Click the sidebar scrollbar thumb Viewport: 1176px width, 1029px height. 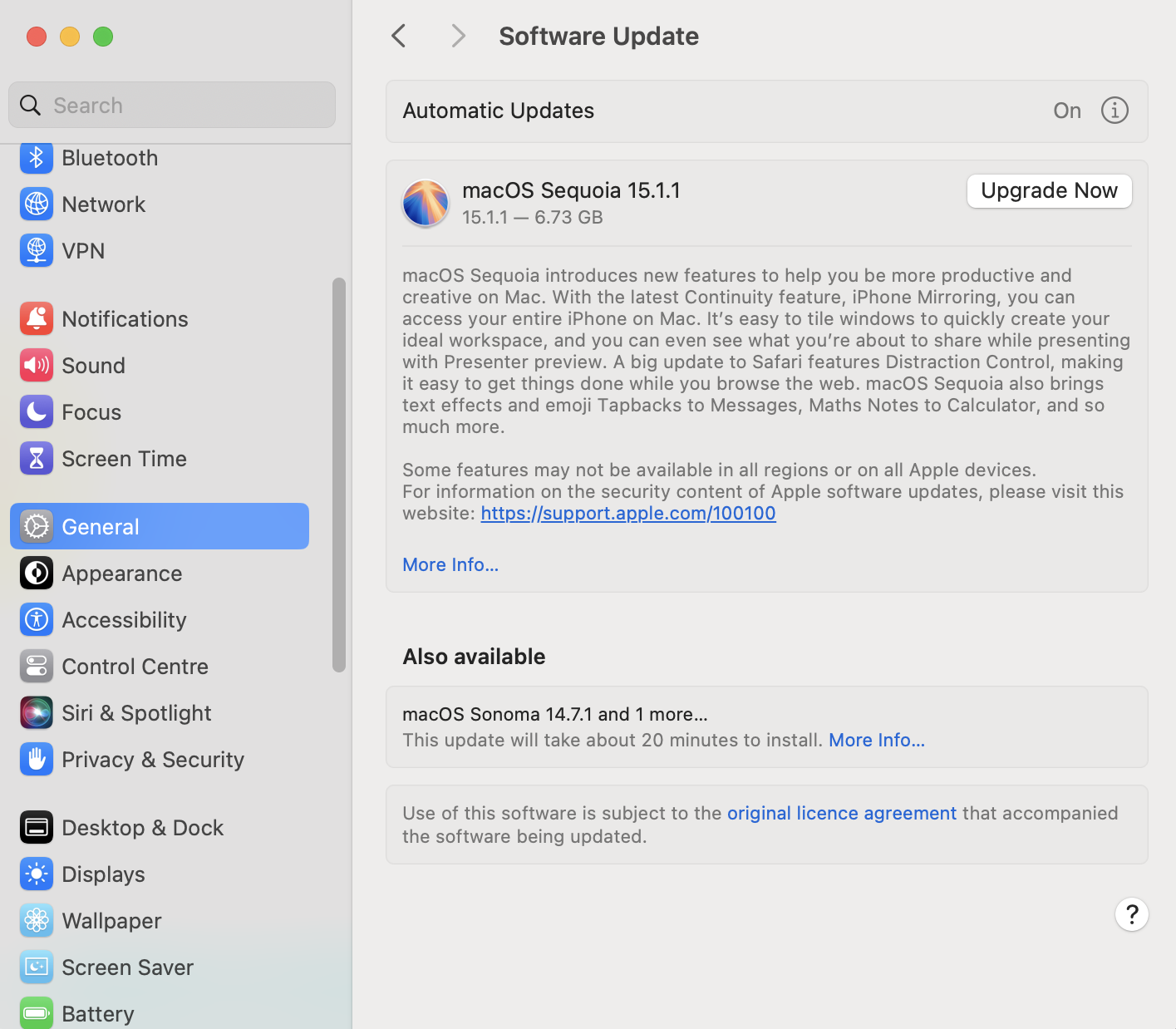pos(338,475)
